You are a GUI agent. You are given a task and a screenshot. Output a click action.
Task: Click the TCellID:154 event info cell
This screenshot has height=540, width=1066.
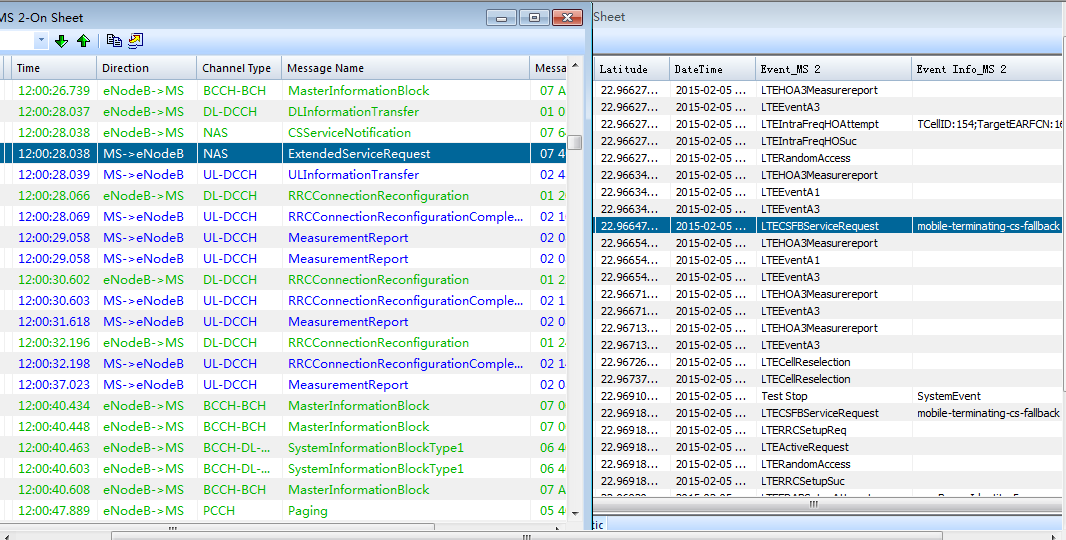tap(988, 124)
